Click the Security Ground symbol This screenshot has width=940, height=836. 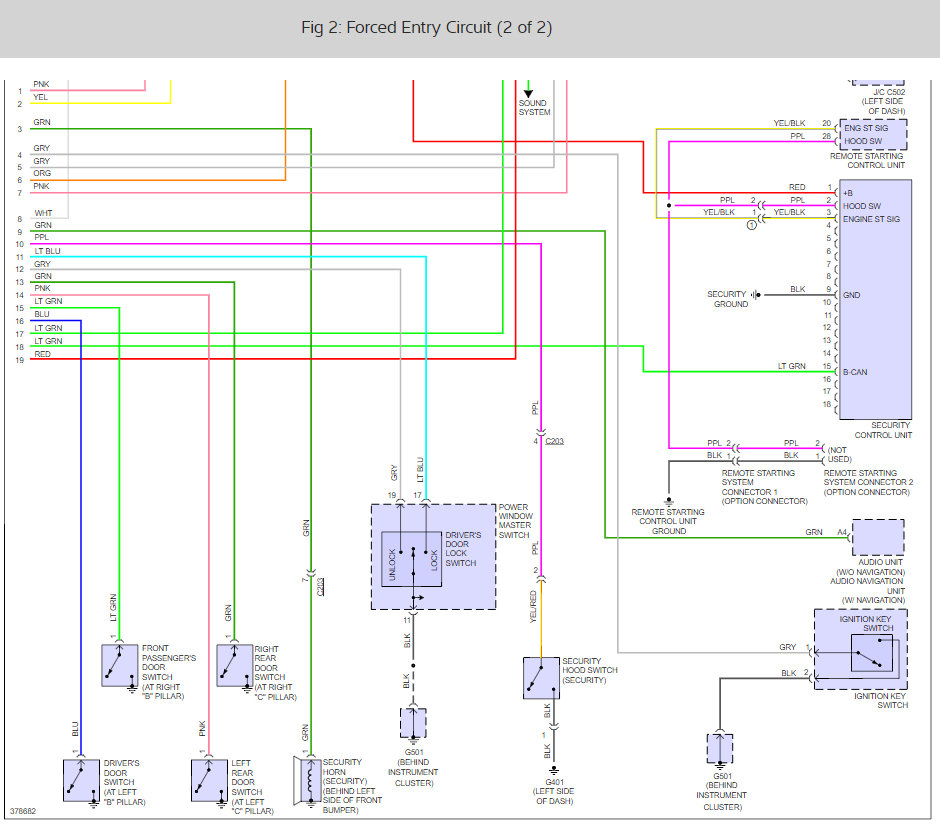point(756,294)
